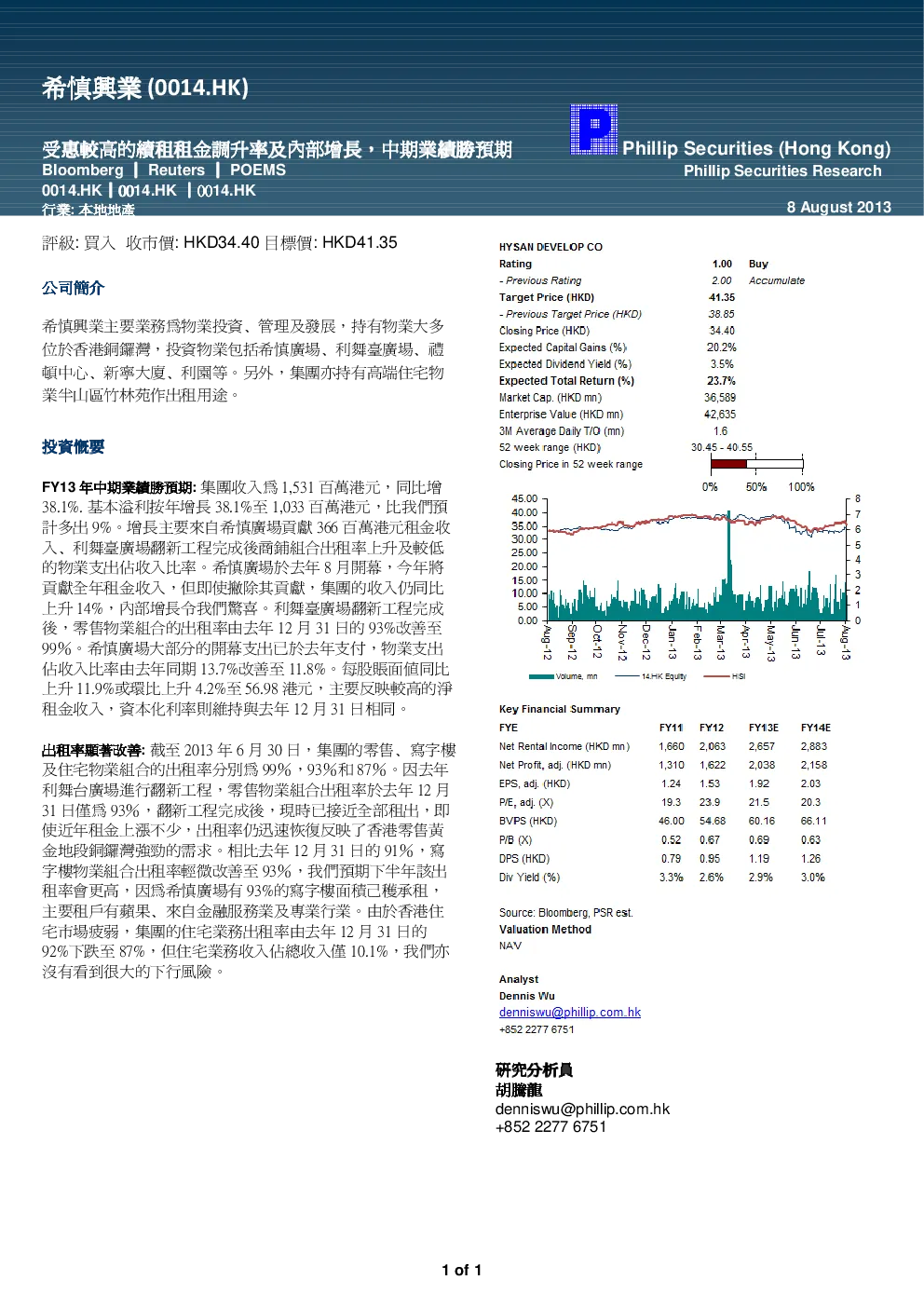Click Net Rental Income FY12 value 2,063
This screenshot has width=924, height=1307.
(x=713, y=746)
